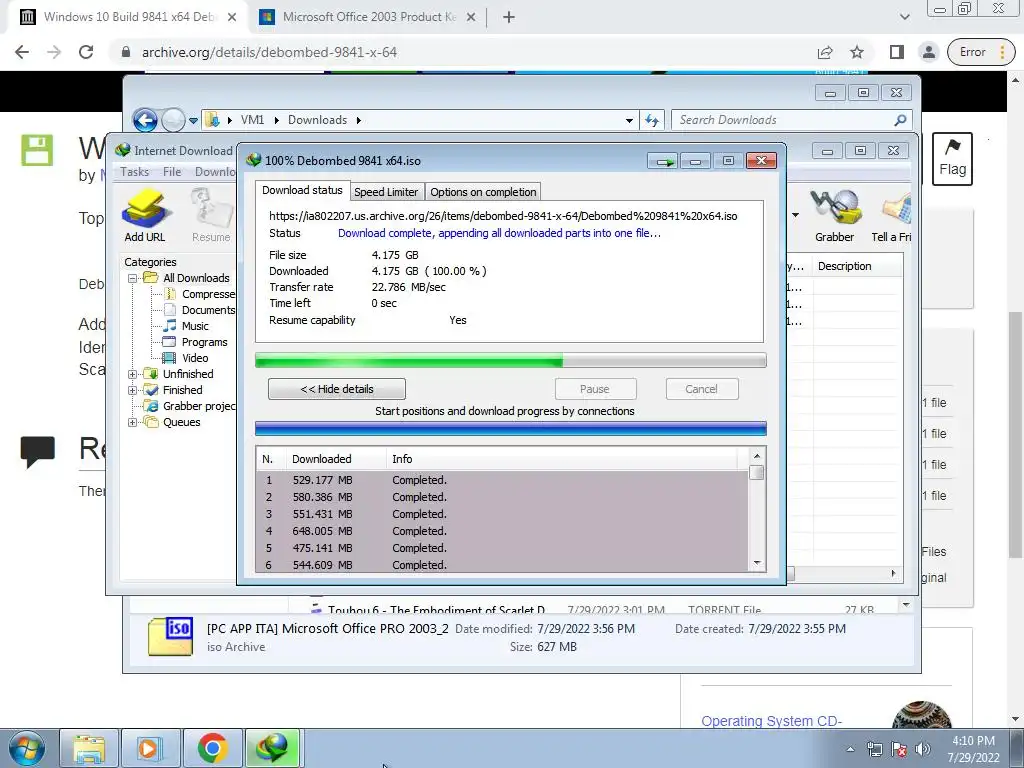This screenshot has width=1024, height=768.
Task: Click the tab search dropdown in Chrome
Action: coord(904,17)
